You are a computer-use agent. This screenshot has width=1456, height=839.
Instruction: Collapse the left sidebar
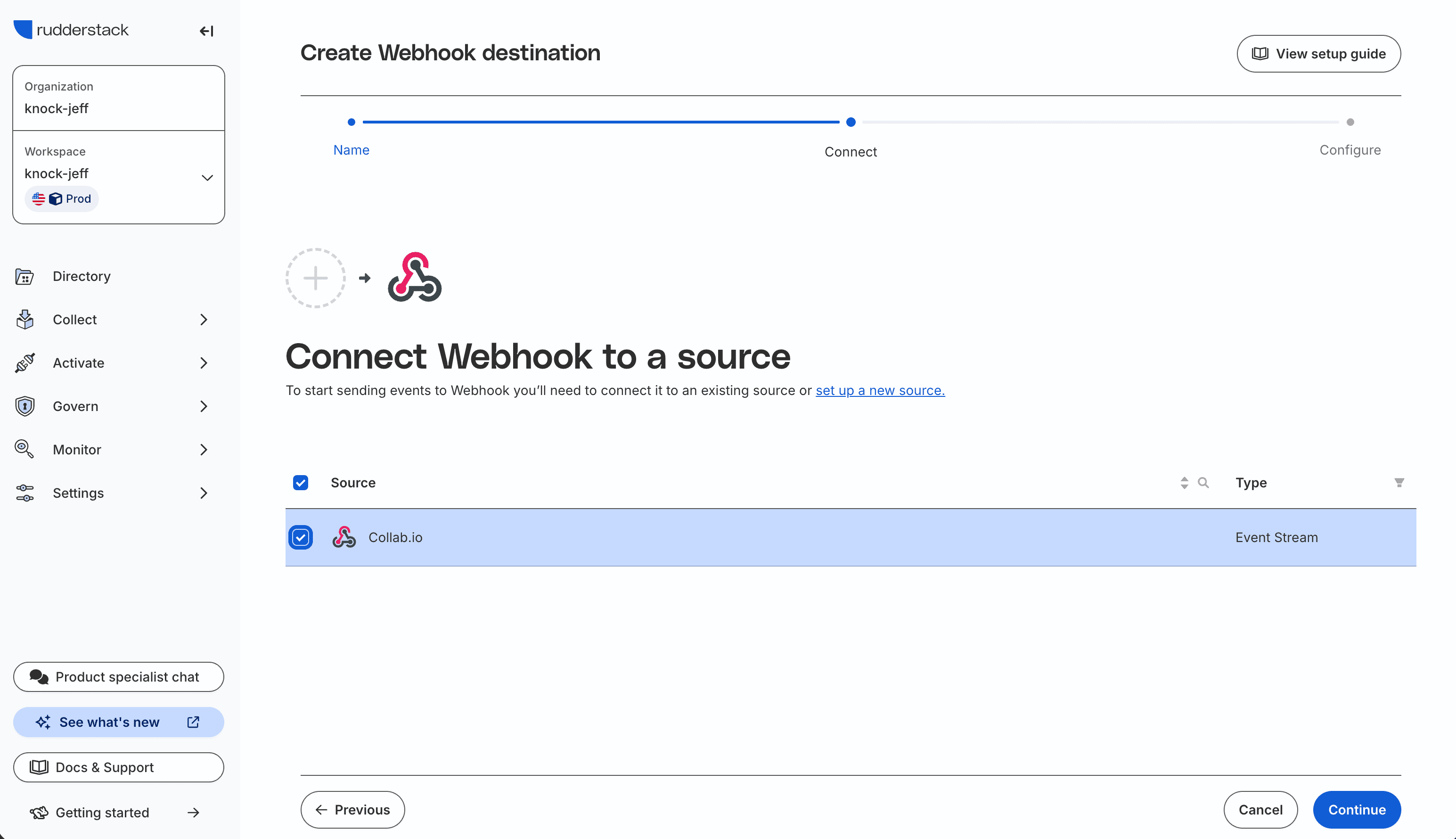pos(206,31)
